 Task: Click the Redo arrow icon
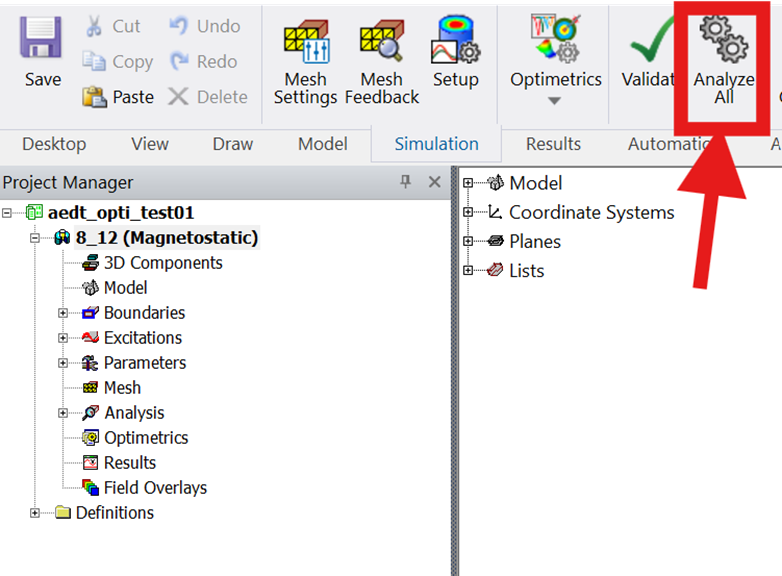[x=179, y=61]
